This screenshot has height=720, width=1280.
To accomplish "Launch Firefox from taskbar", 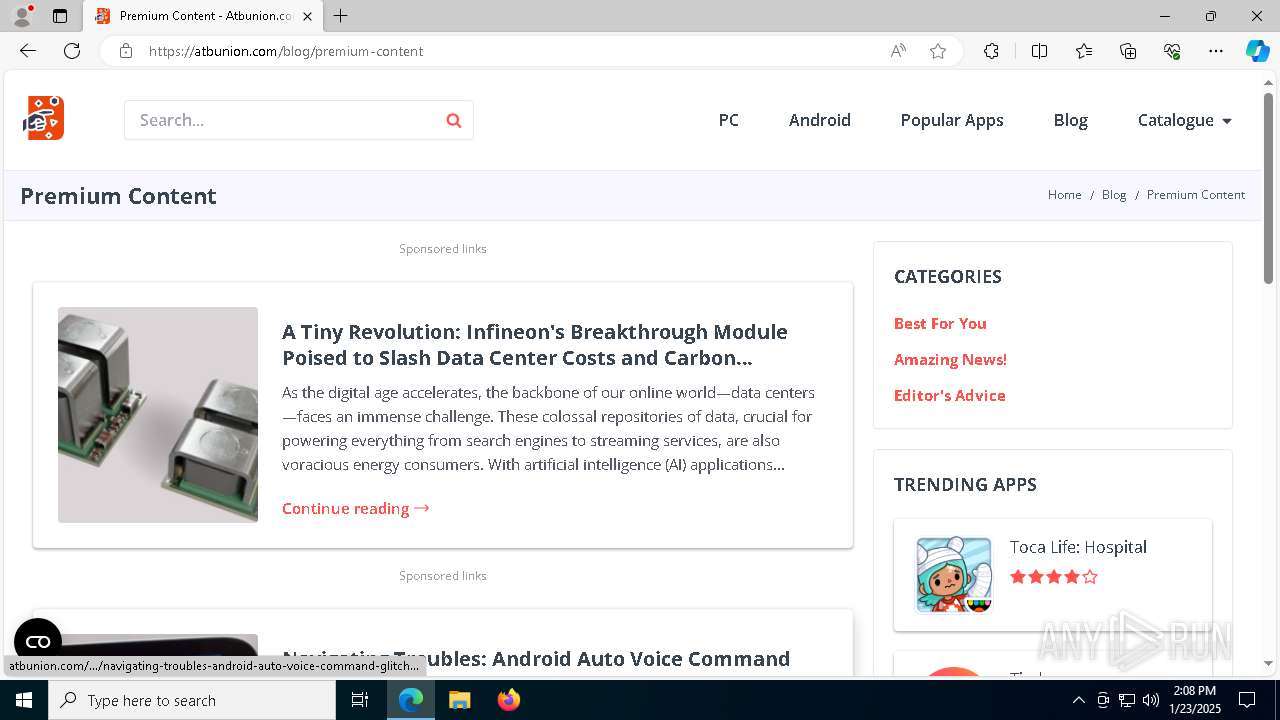I will 508,700.
